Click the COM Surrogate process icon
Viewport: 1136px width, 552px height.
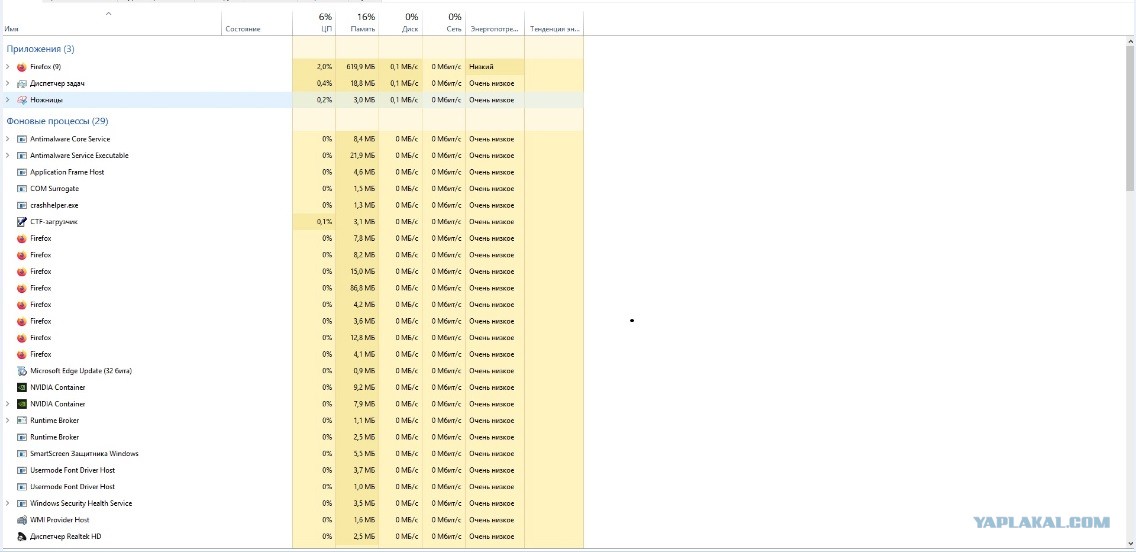[x=22, y=189]
